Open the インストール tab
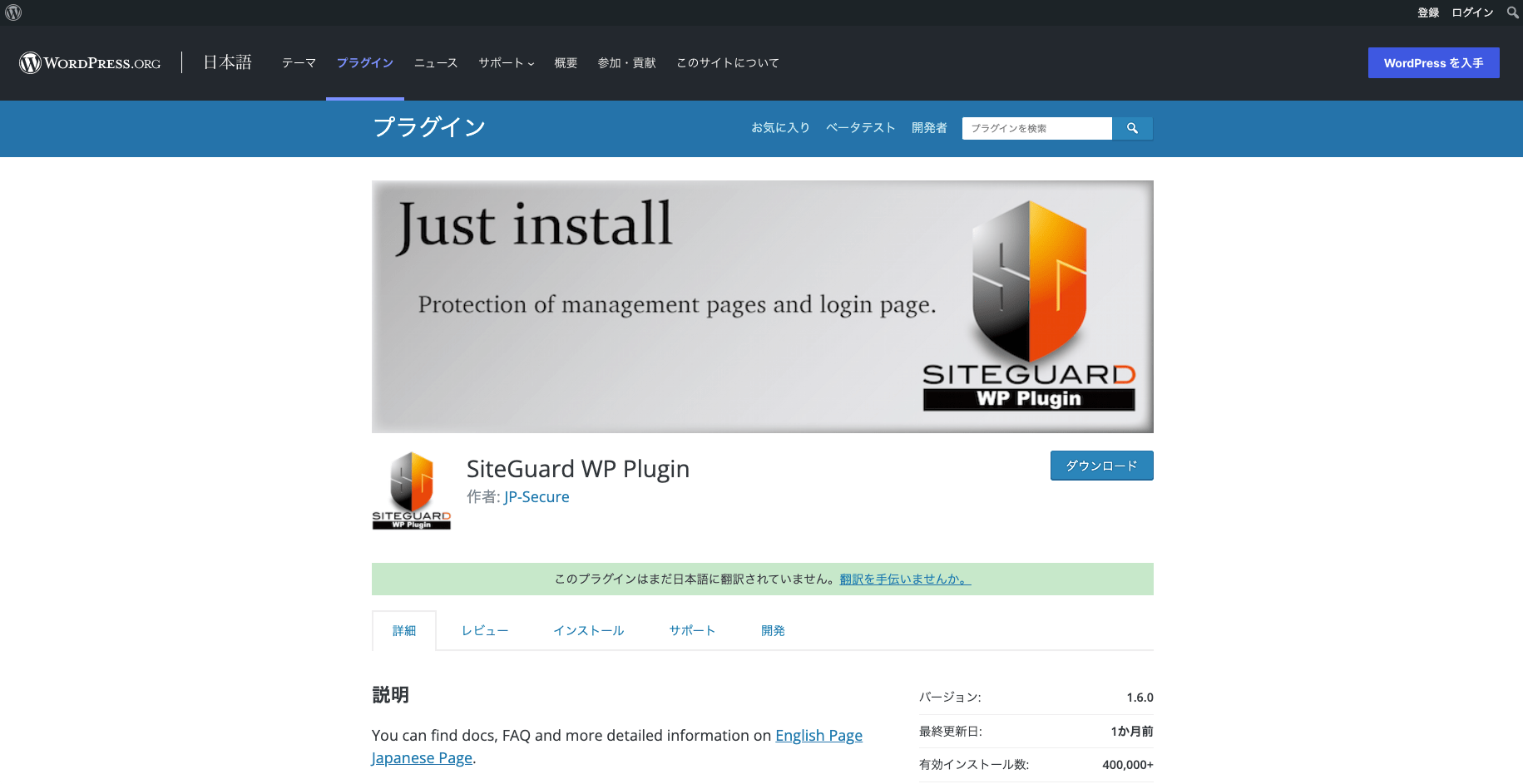The height and width of the screenshot is (784, 1523). (588, 631)
